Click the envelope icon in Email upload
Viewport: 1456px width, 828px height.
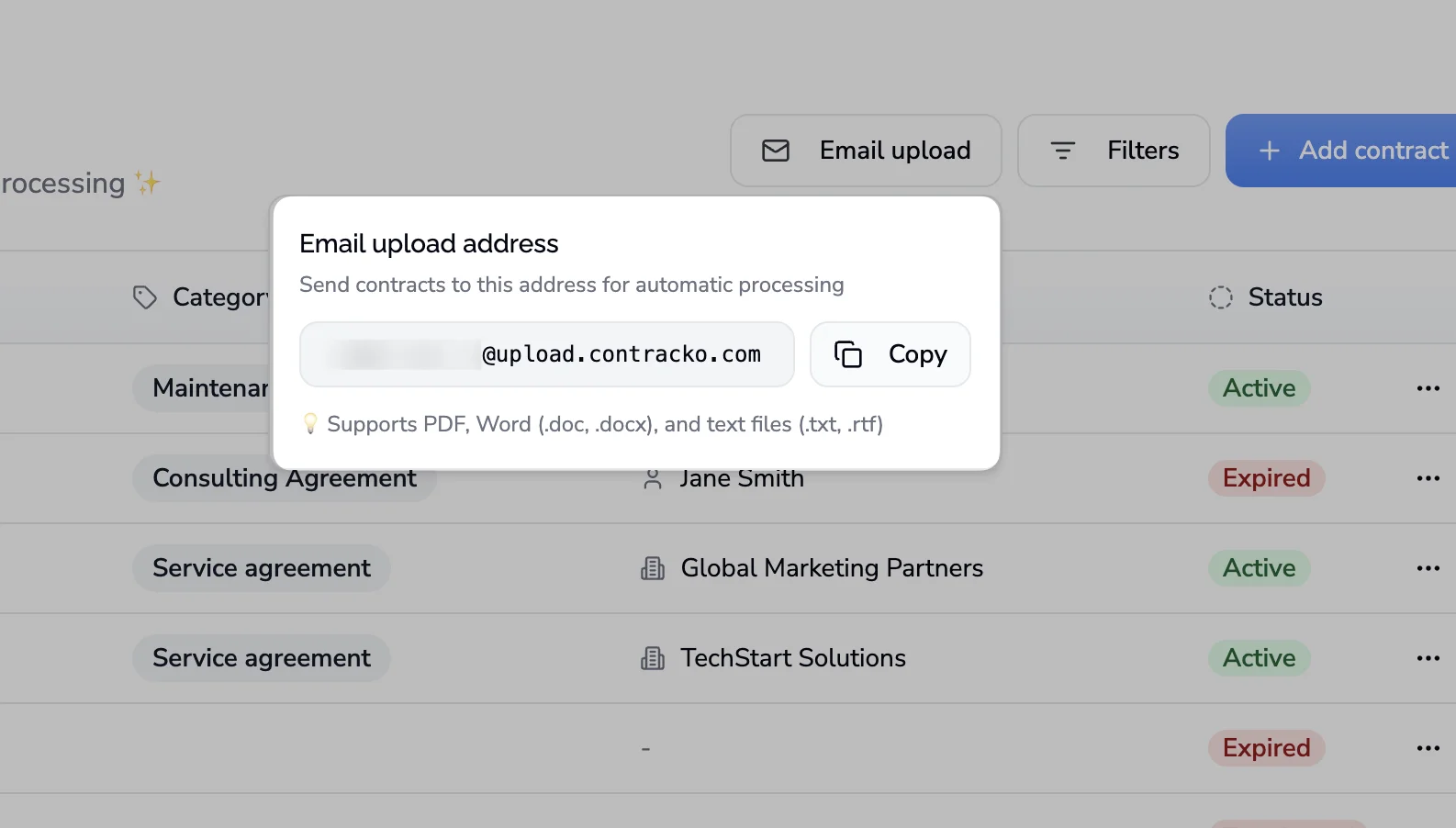776,151
